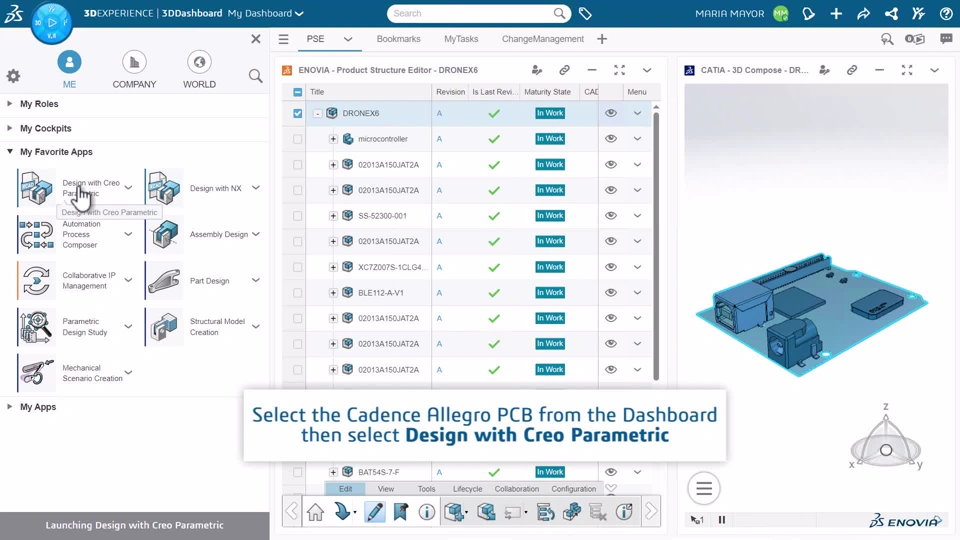Viewport: 960px width, 540px height.
Task: Open Automation Process Composer app icon
Action: click(x=36, y=234)
